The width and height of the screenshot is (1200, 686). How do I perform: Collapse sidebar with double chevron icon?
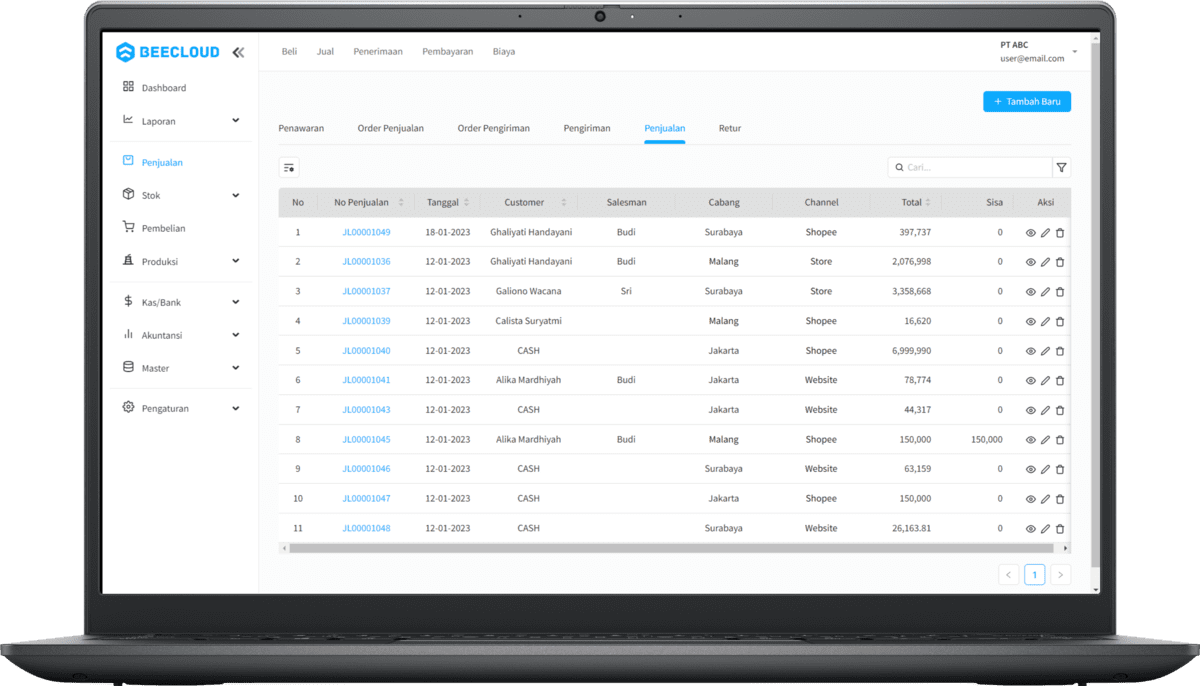coord(238,52)
